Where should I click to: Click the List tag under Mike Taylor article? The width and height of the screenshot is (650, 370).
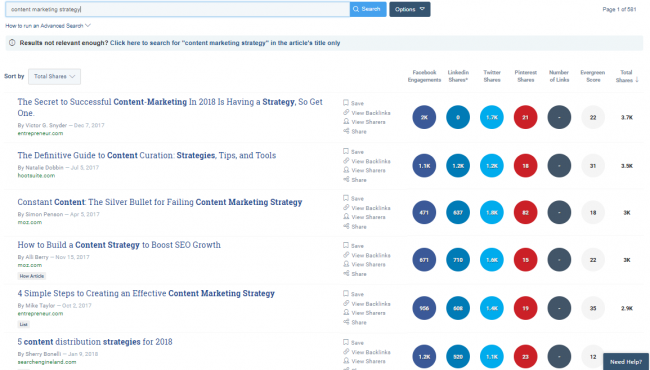(x=24, y=324)
